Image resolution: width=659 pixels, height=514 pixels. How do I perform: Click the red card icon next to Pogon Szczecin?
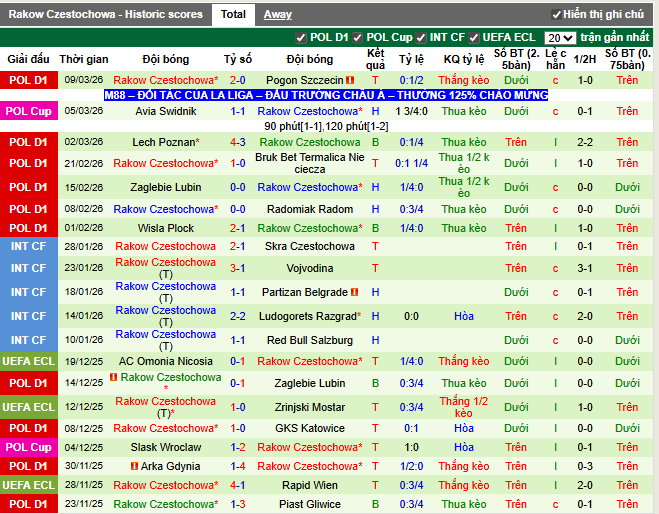(350, 80)
